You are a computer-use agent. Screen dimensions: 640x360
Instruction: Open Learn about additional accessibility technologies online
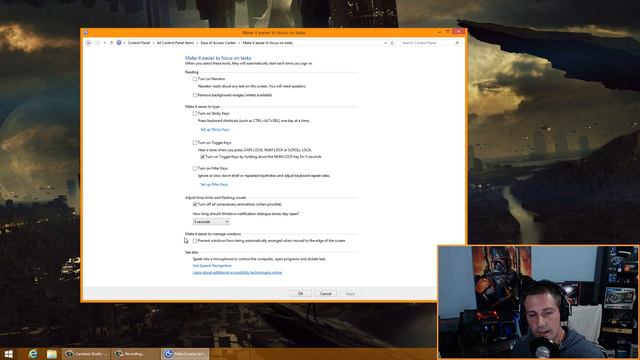pyautogui.click(x=237, y=272)
